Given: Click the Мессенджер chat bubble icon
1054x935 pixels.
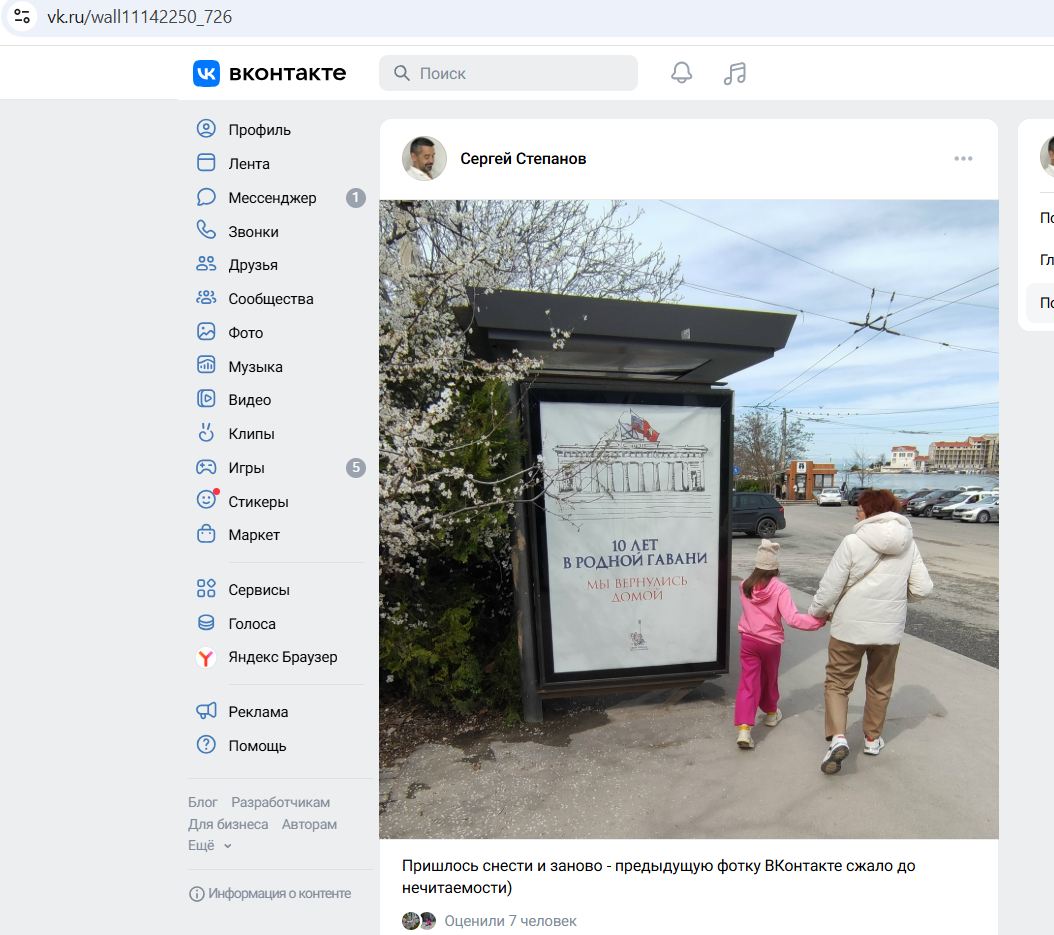Looking at the screenshot, I should click(206, 197).
